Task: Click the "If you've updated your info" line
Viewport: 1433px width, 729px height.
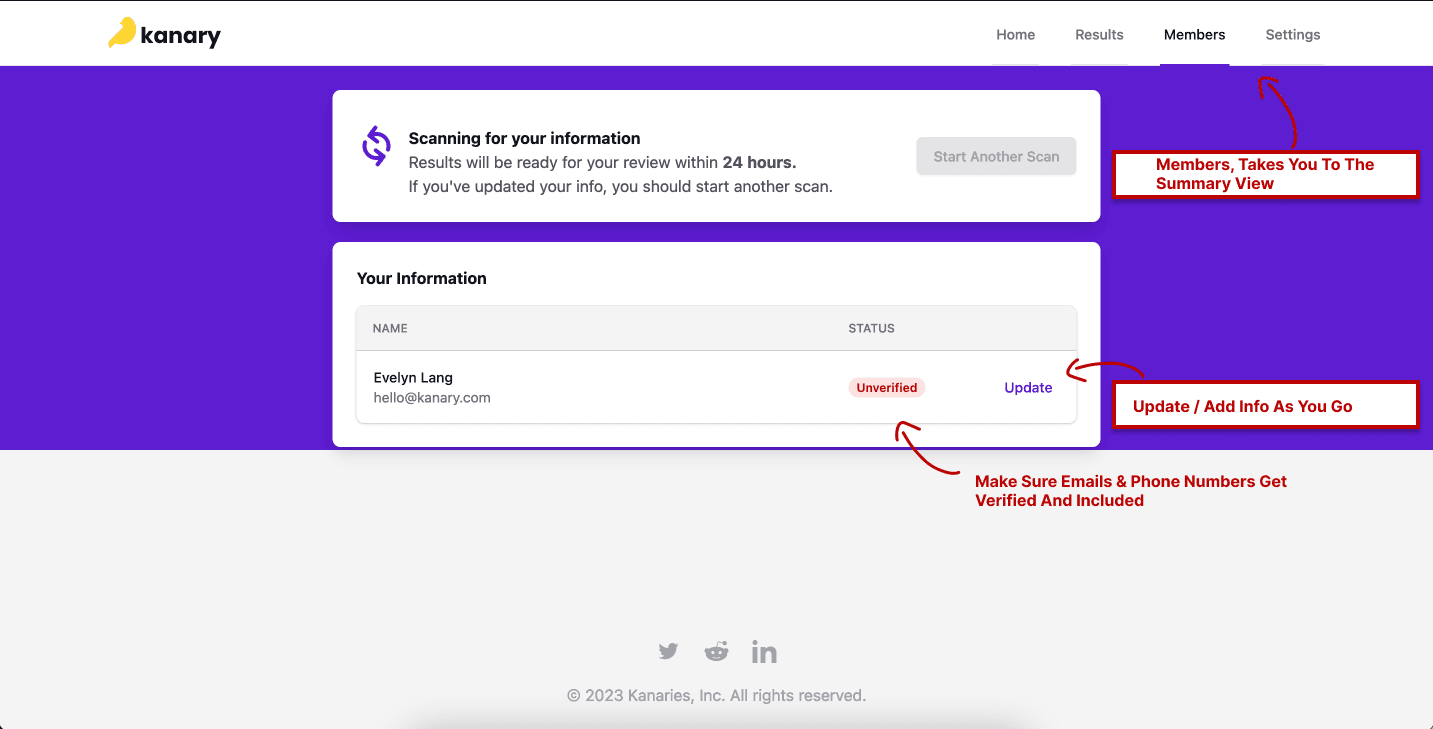Action: (620, 187)
